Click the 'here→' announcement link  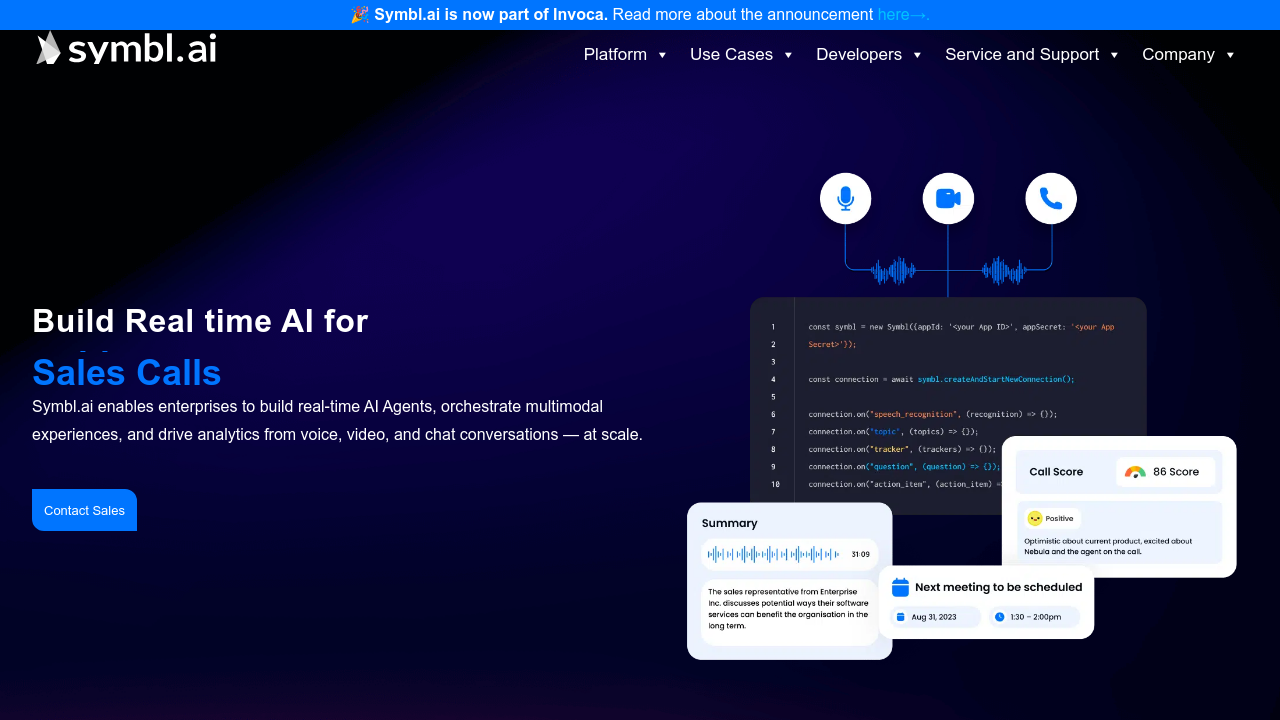(901, 14)
